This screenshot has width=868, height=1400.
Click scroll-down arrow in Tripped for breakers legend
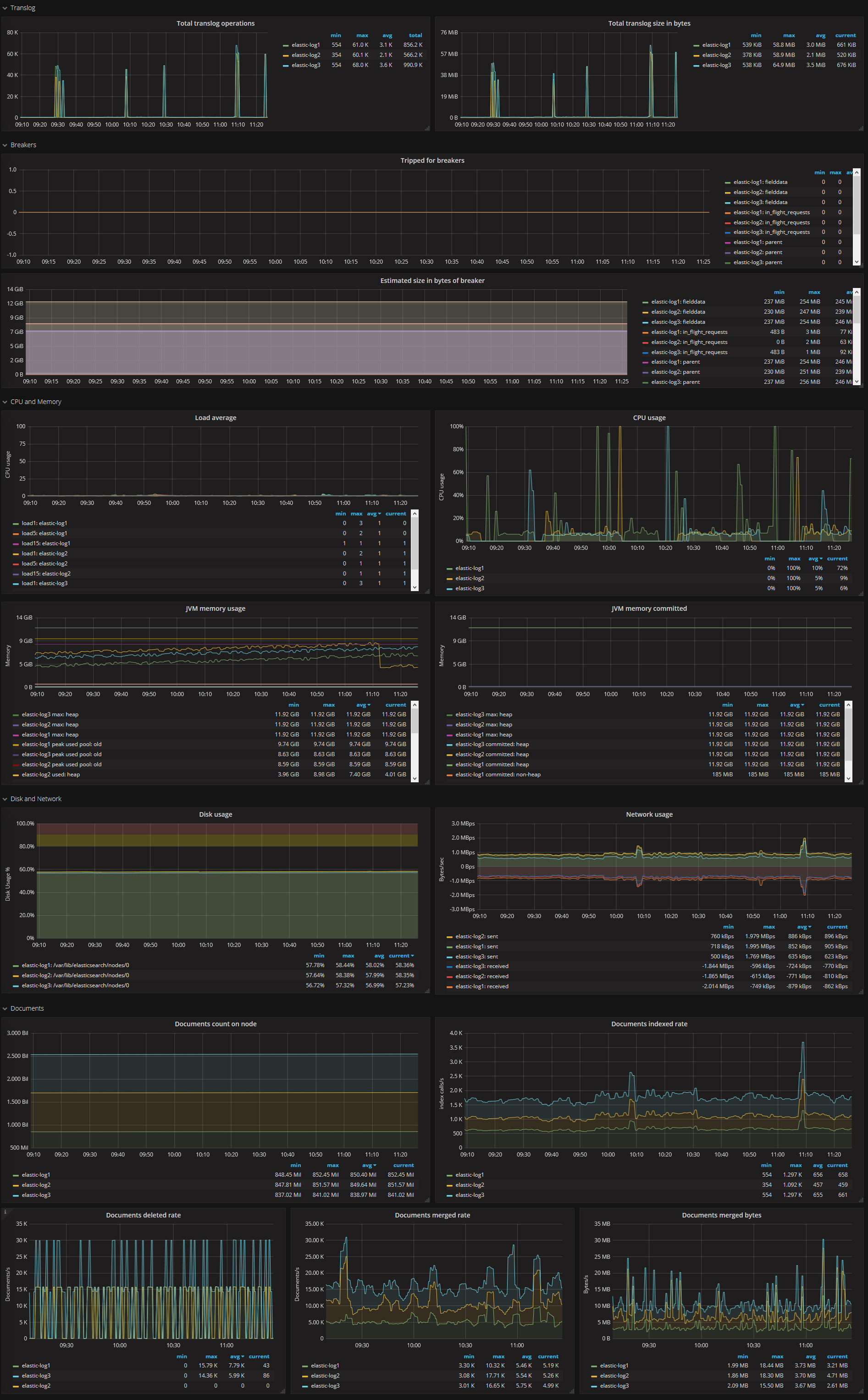[x=857, y=262]
